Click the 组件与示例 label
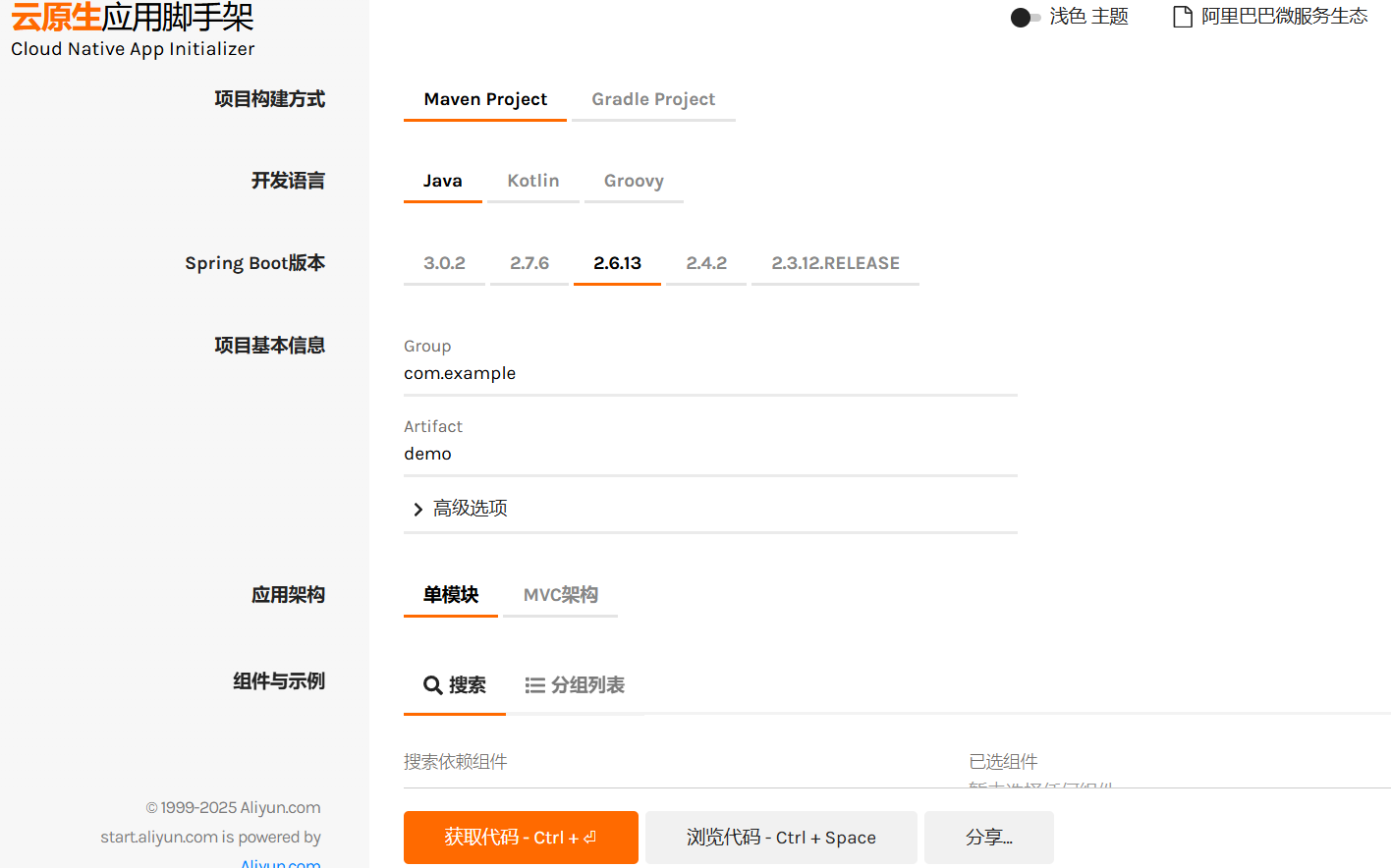The height and width of the screenshot is (868, 1391). 279,681
